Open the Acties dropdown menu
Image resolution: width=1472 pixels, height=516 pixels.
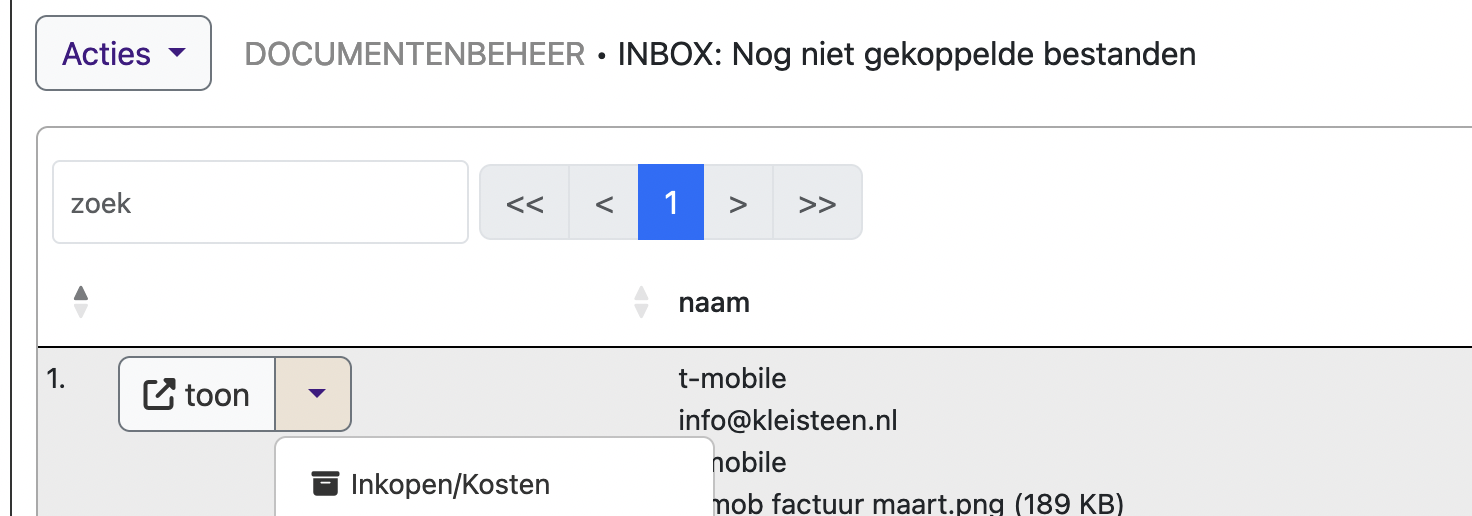(x=124, y=53)
